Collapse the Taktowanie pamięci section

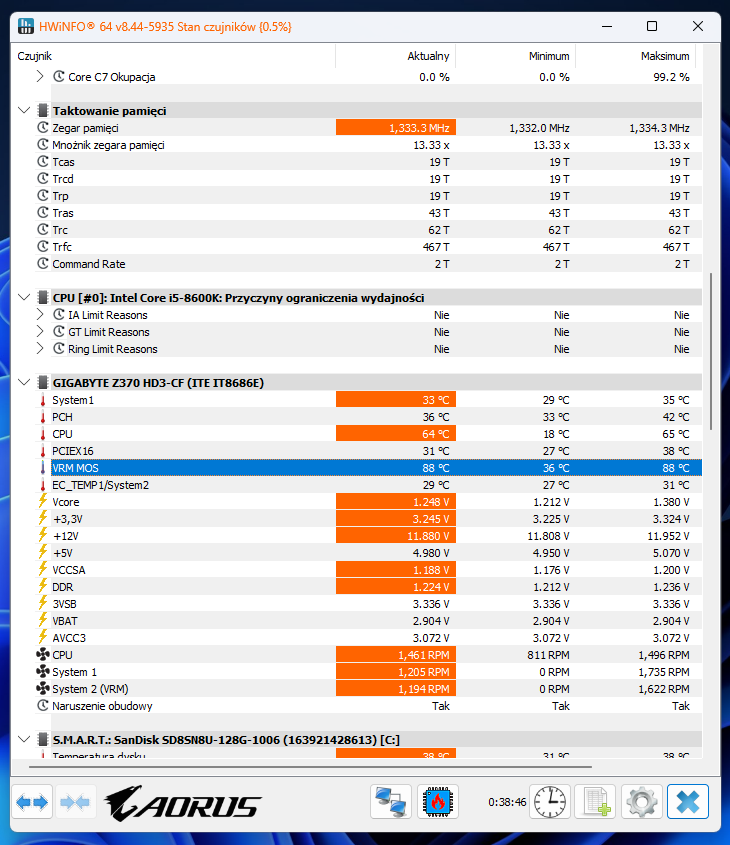click(24, 110)
